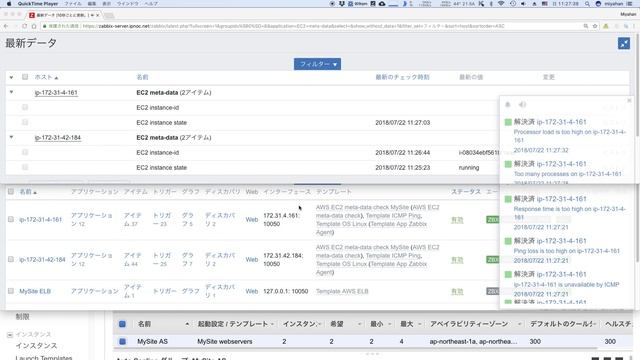Screen dimensions: 640x360
Task: Open 'Response time is too high' alert link
Action: coord(569,213)
